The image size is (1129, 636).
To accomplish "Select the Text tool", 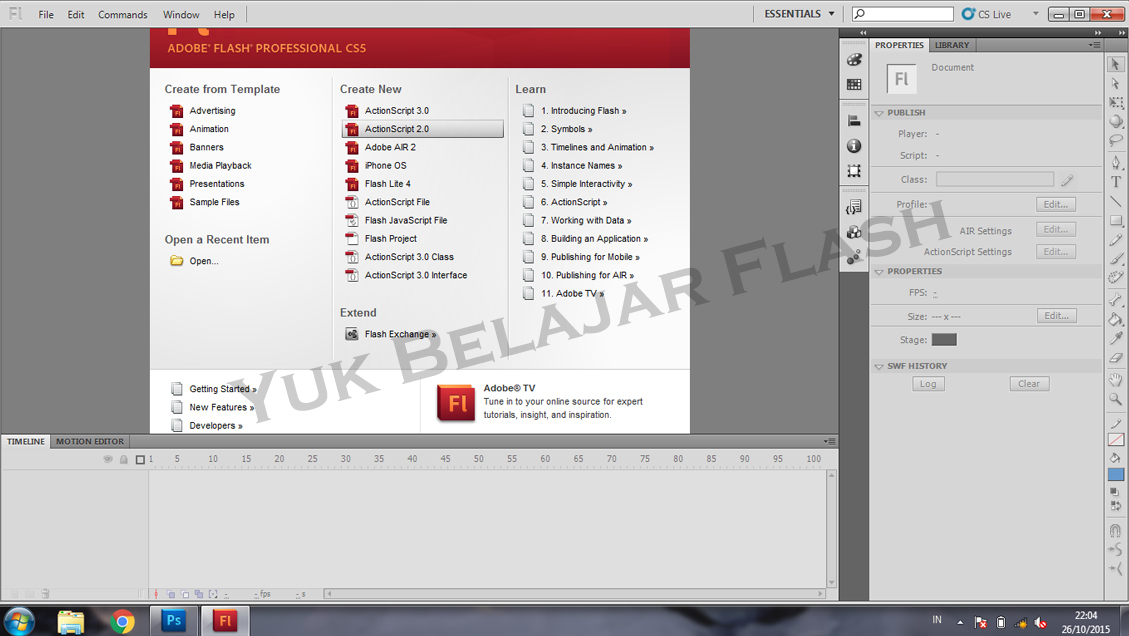I will 1116,182.
